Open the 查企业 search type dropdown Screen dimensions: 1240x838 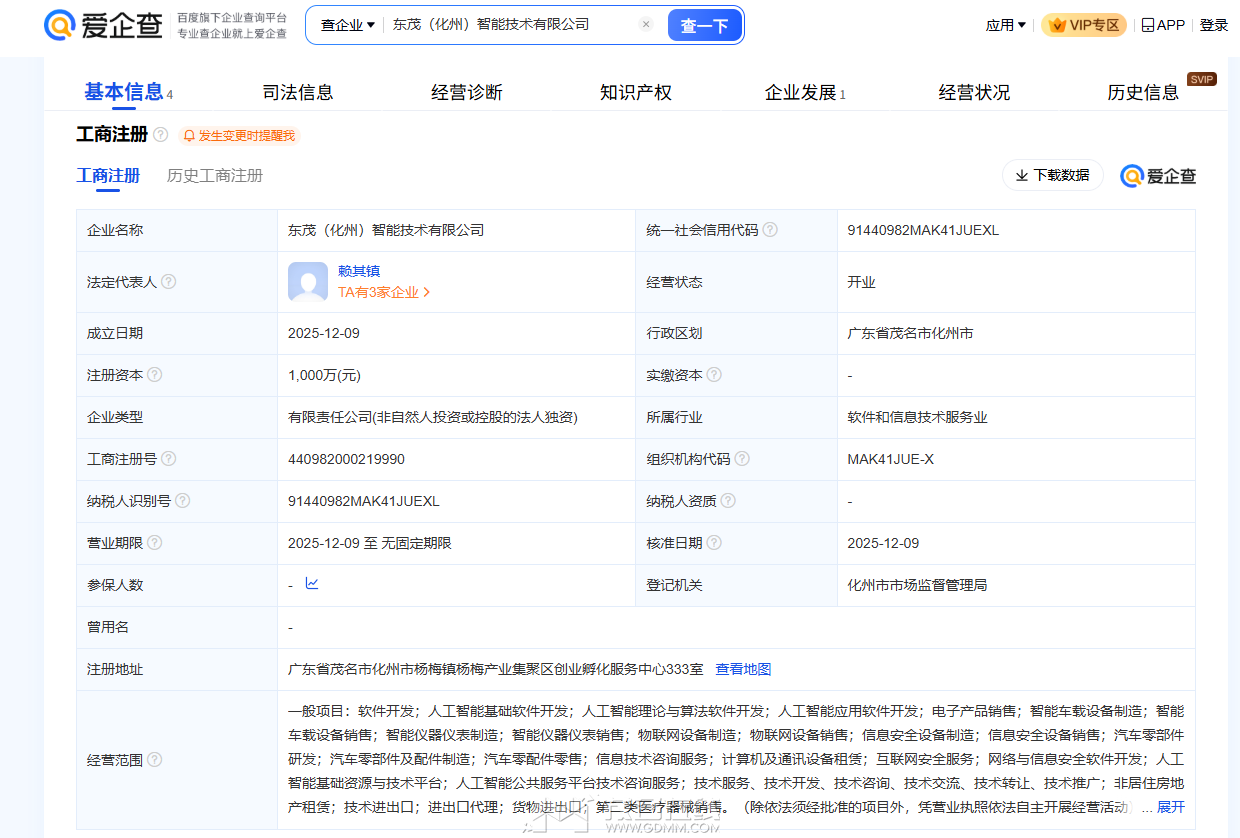pyautogui.click(x=347, y=25)
